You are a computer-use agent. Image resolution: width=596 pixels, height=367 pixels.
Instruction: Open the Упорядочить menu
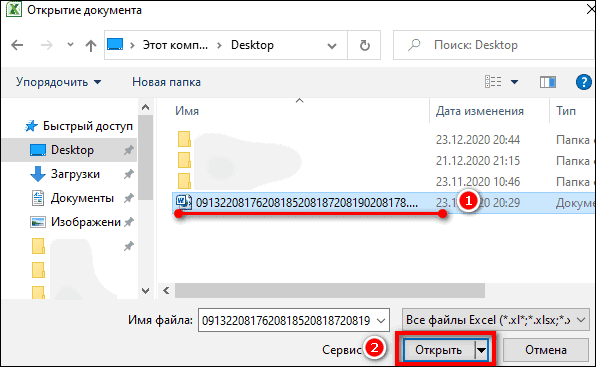click(59, 82)
